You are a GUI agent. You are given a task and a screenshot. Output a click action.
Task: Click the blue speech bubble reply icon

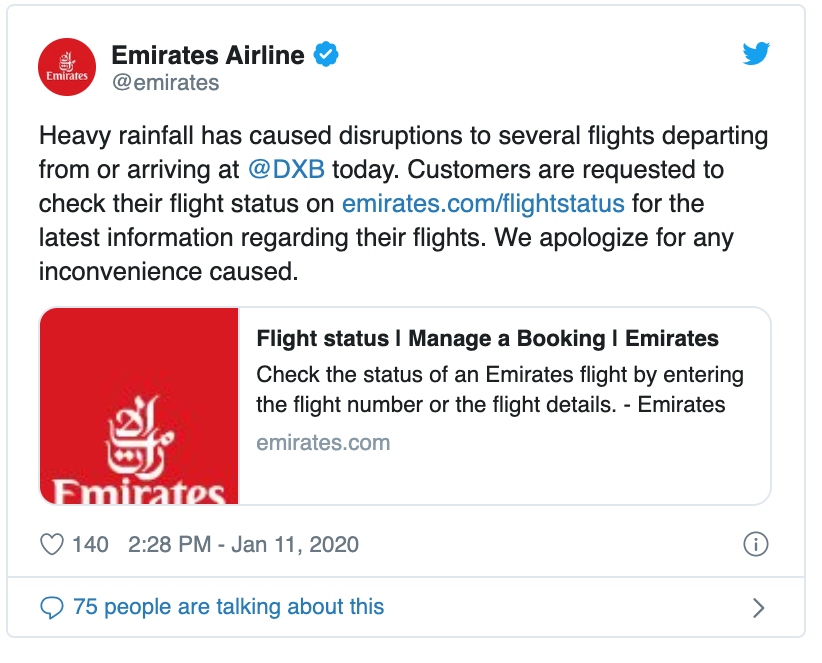[x=51, y=607]
